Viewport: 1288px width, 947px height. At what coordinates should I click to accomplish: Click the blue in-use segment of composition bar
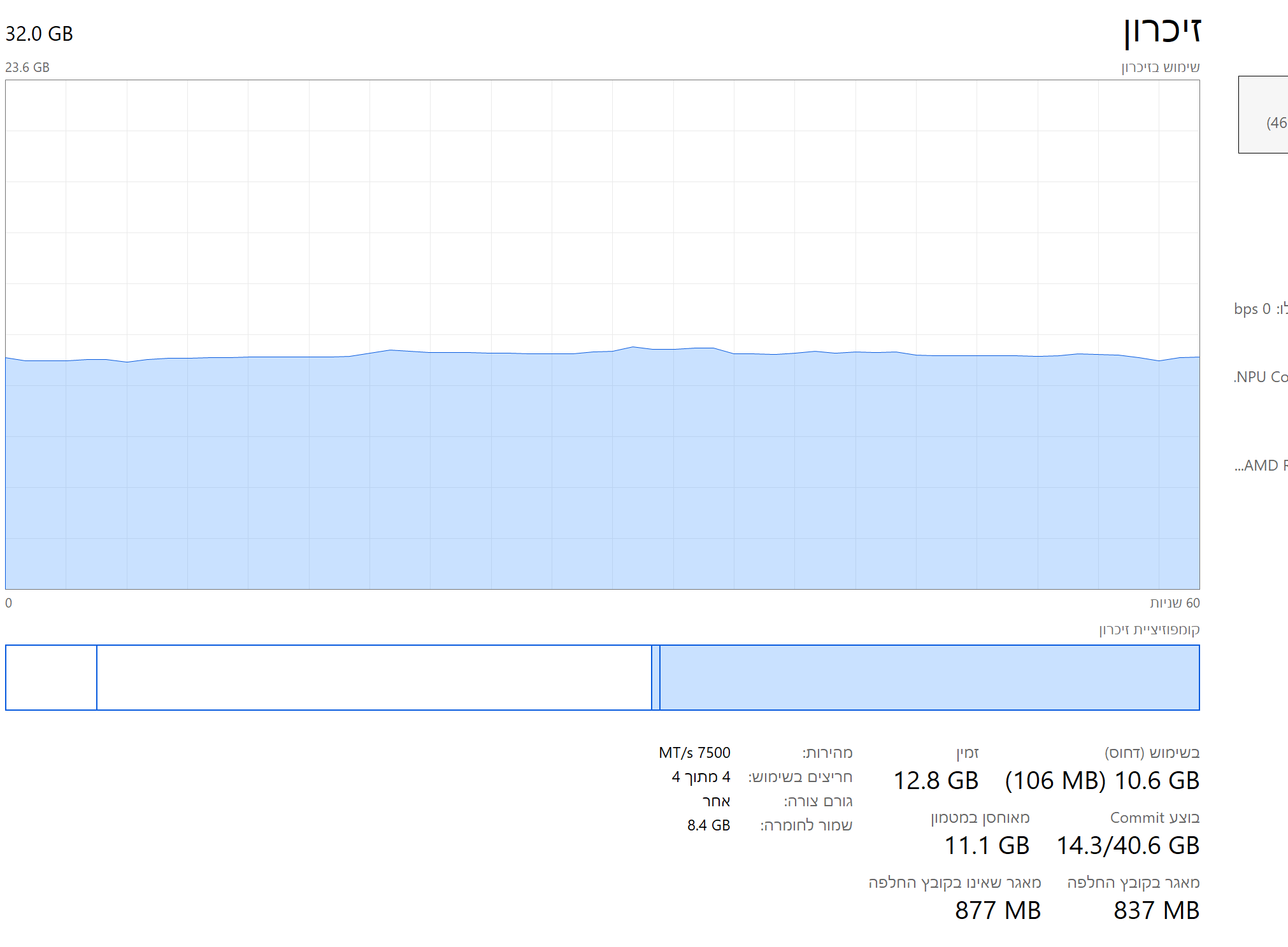(929, 678)
